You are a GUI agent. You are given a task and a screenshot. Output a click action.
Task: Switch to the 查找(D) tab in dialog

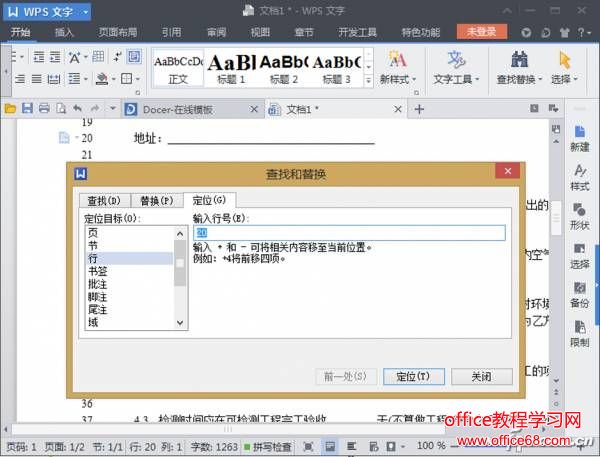[x=104, y=201]
